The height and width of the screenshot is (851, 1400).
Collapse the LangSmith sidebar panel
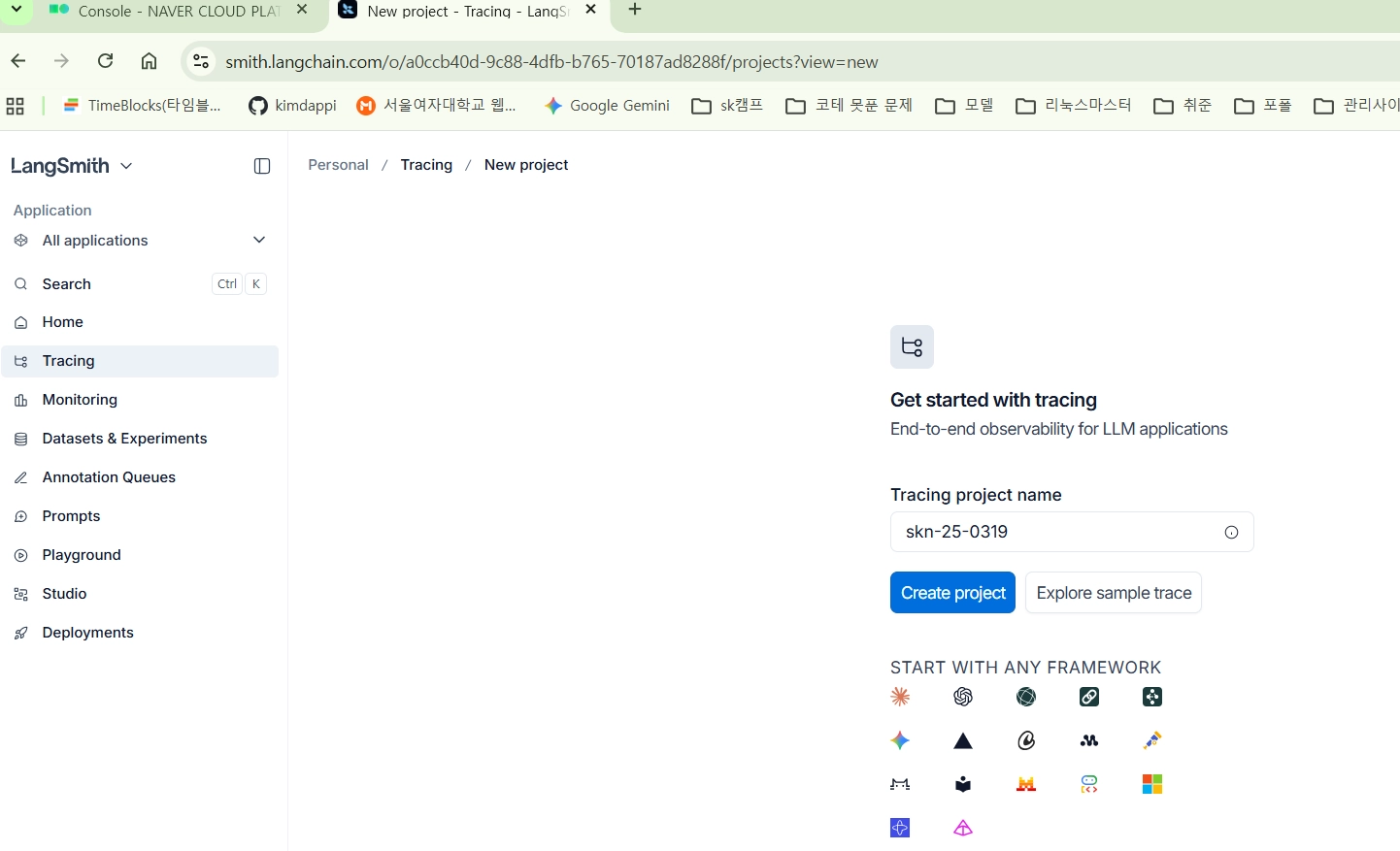(x=262, y=166)
